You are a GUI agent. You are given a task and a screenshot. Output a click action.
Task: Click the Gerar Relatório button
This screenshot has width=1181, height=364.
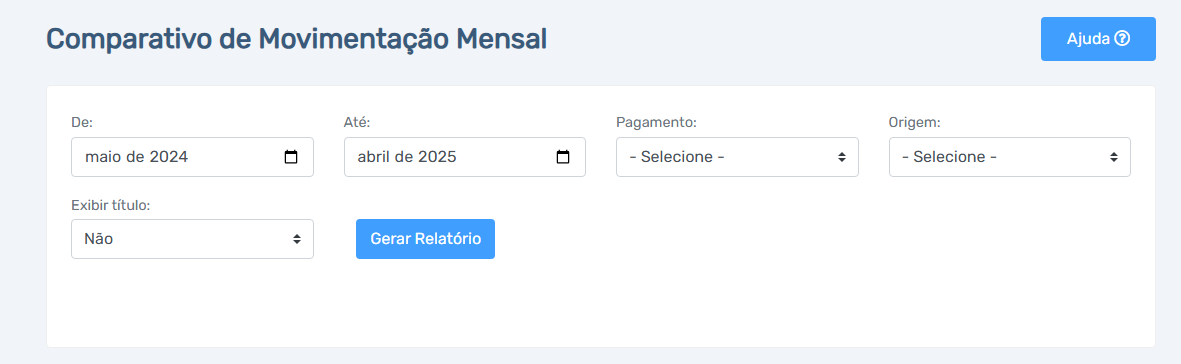[x=426, y=239]
